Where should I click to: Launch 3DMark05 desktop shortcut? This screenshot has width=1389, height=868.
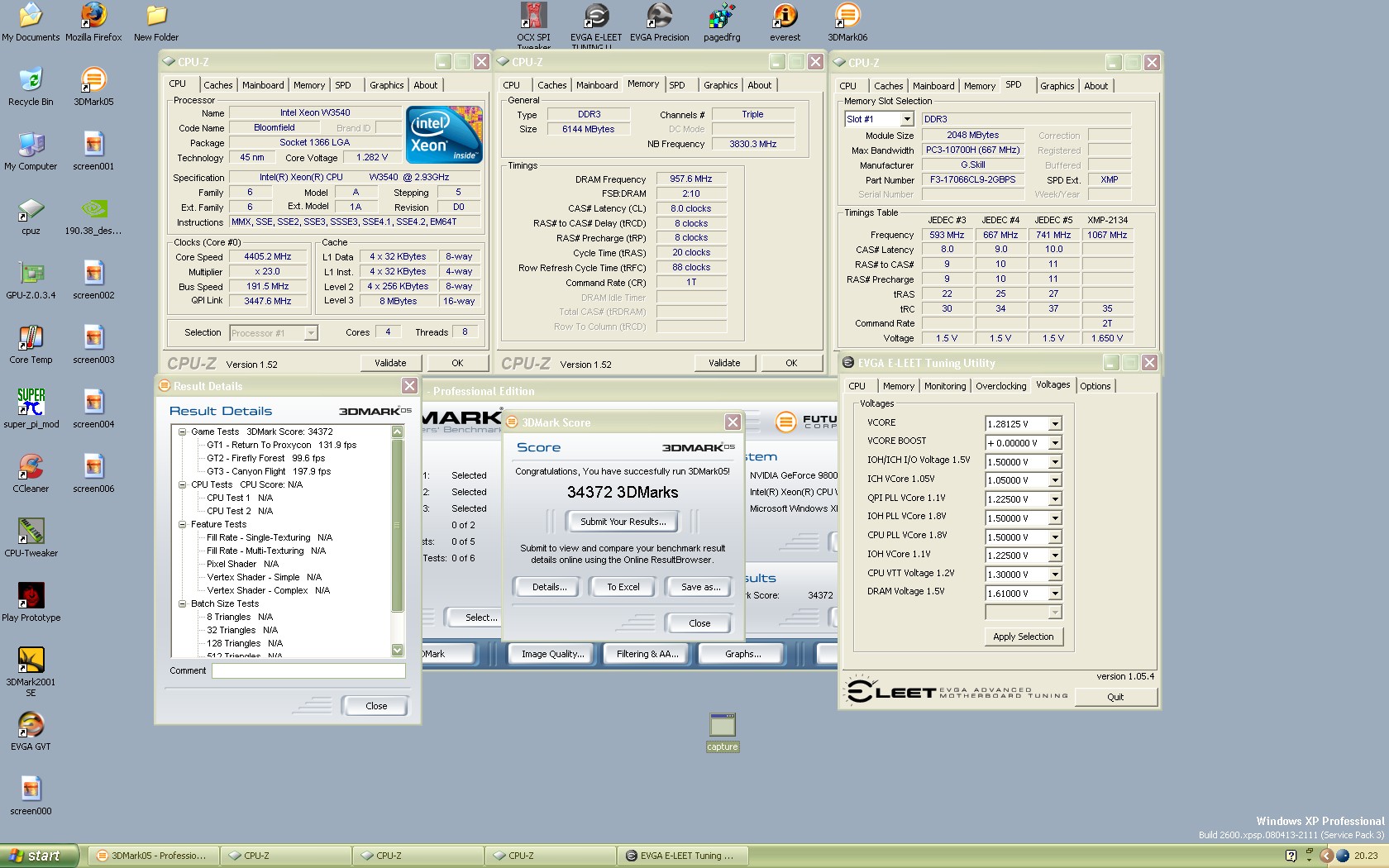[x=93, y=87]
